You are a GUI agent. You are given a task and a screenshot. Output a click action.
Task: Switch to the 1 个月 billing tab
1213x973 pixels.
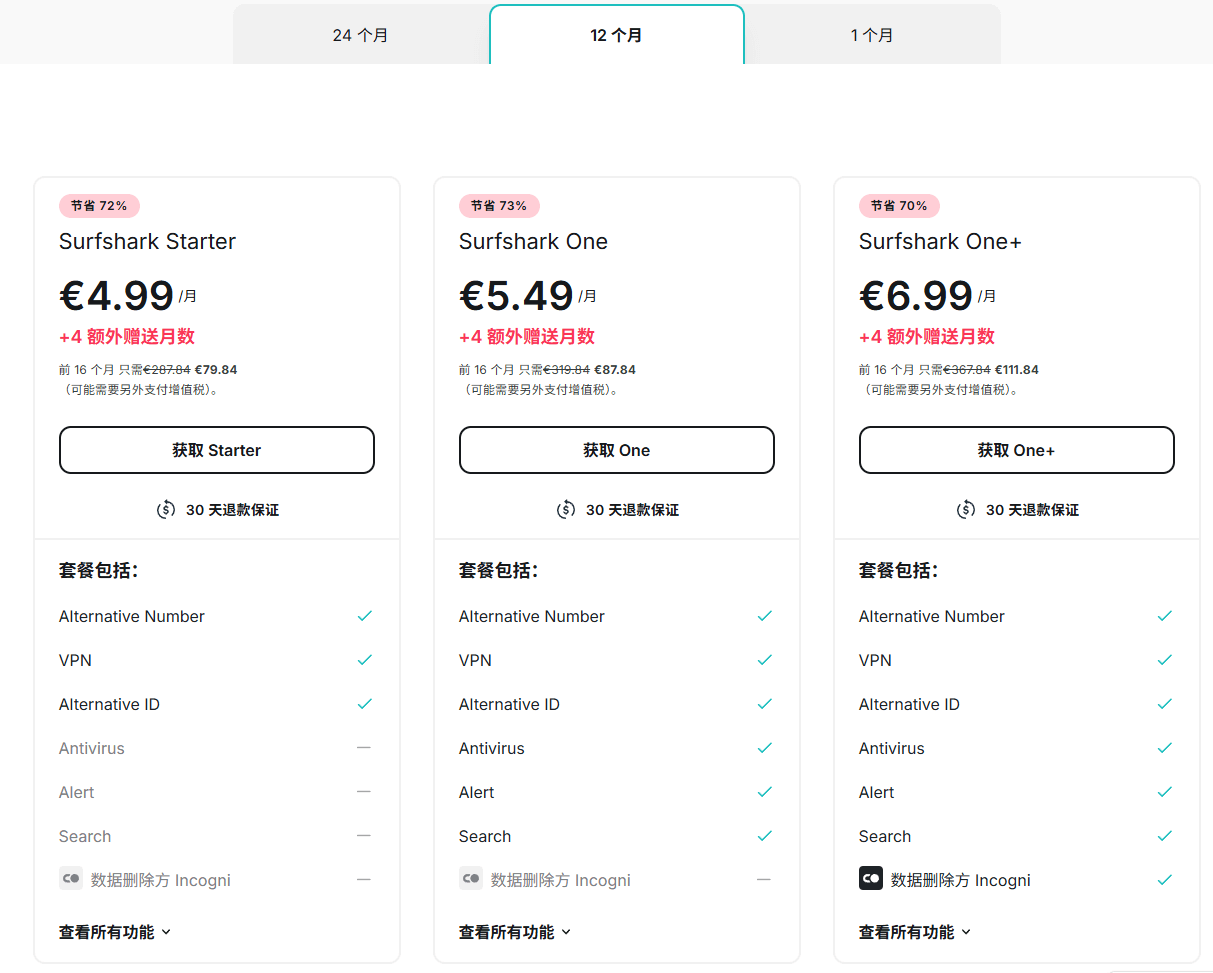(x=872, y=36)
